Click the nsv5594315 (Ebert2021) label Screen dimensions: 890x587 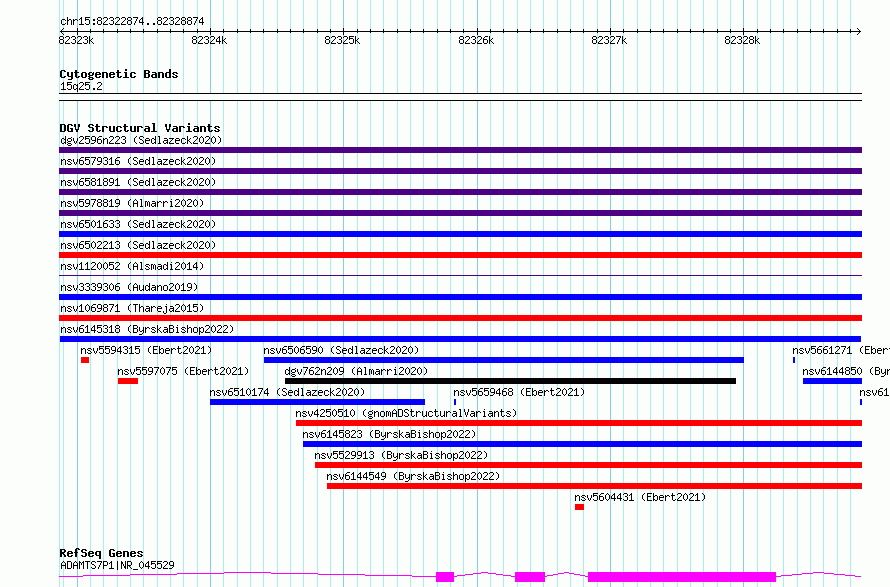(146, 350)
